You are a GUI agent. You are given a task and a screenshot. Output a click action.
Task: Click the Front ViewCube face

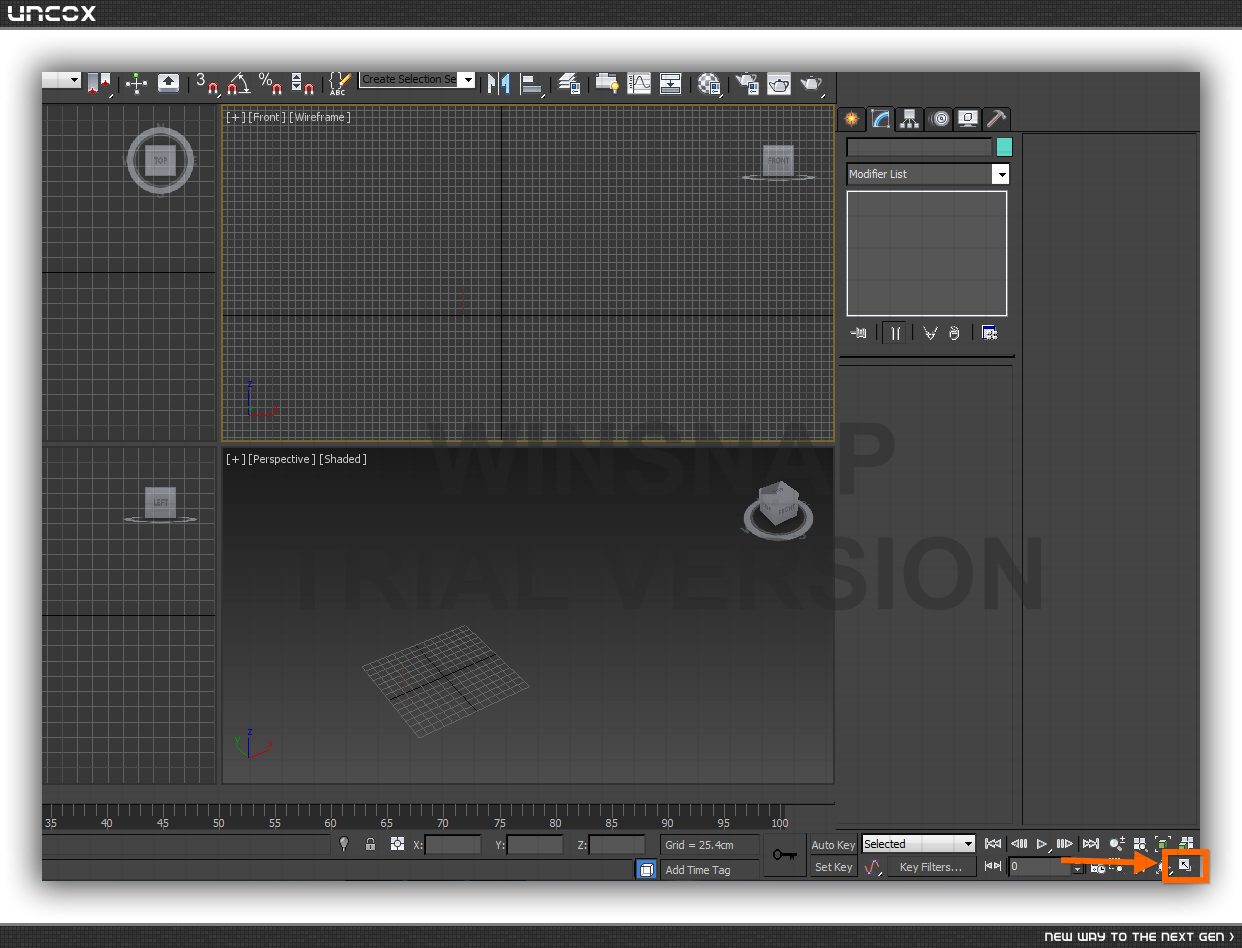click(x=778, y=161)
